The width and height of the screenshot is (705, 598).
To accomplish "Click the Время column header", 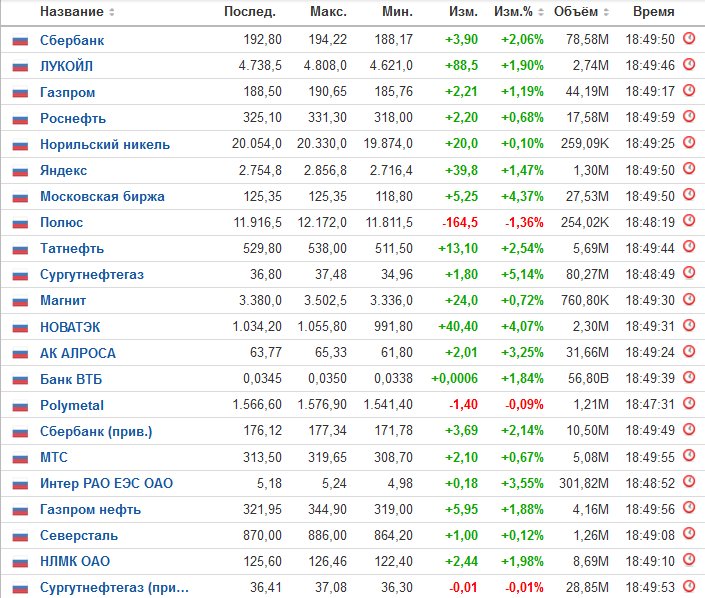I will [x=654, y=12].
